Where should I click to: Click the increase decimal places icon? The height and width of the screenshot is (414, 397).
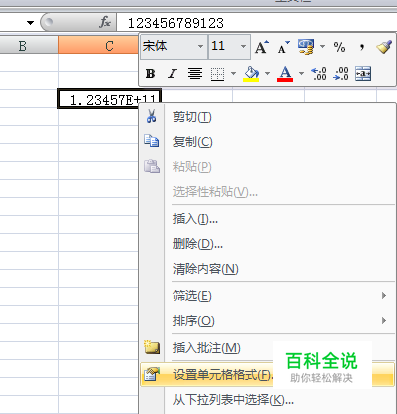(319, 74)
